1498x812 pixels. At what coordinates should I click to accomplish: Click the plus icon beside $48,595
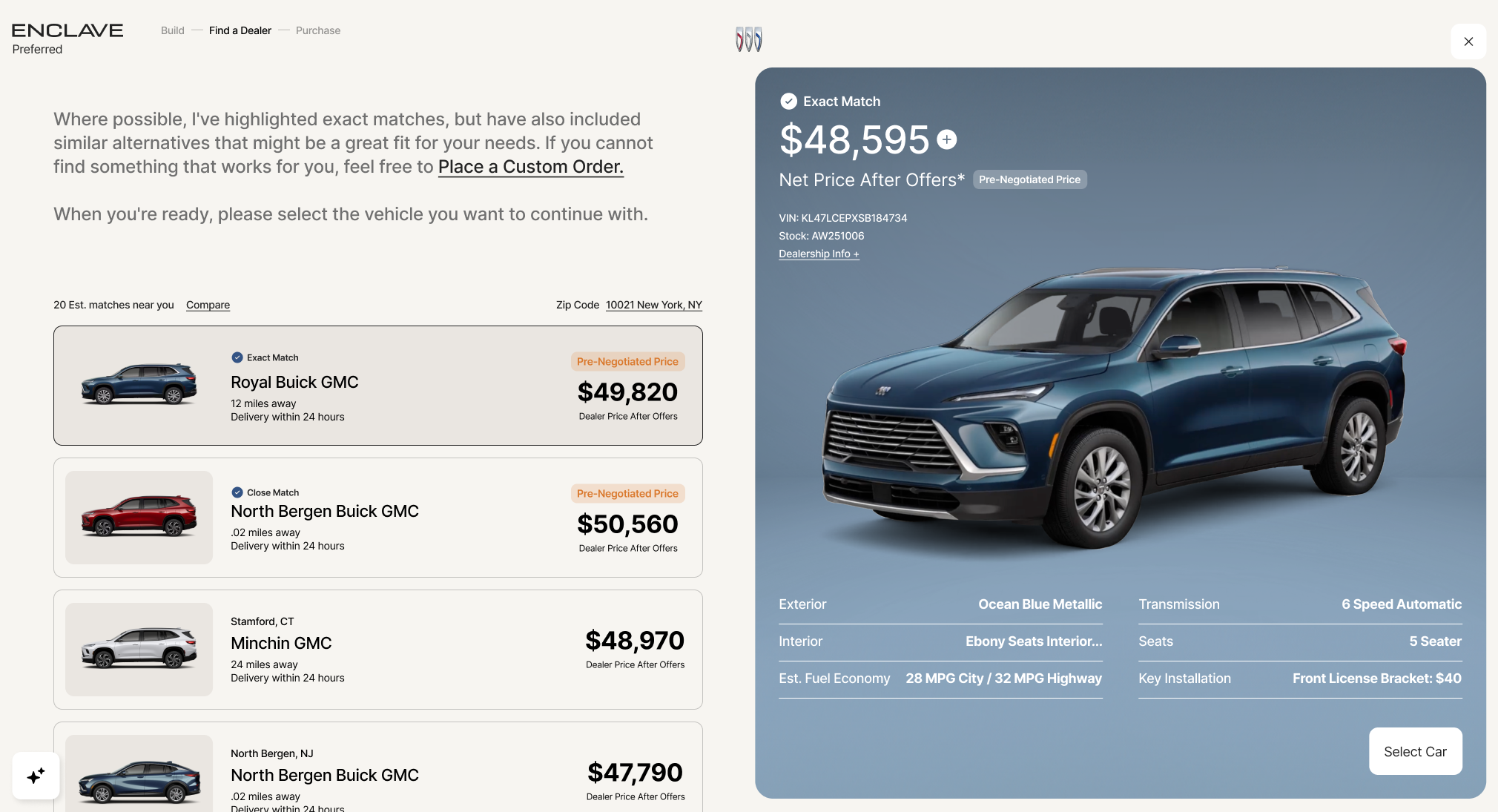point(946,139)
